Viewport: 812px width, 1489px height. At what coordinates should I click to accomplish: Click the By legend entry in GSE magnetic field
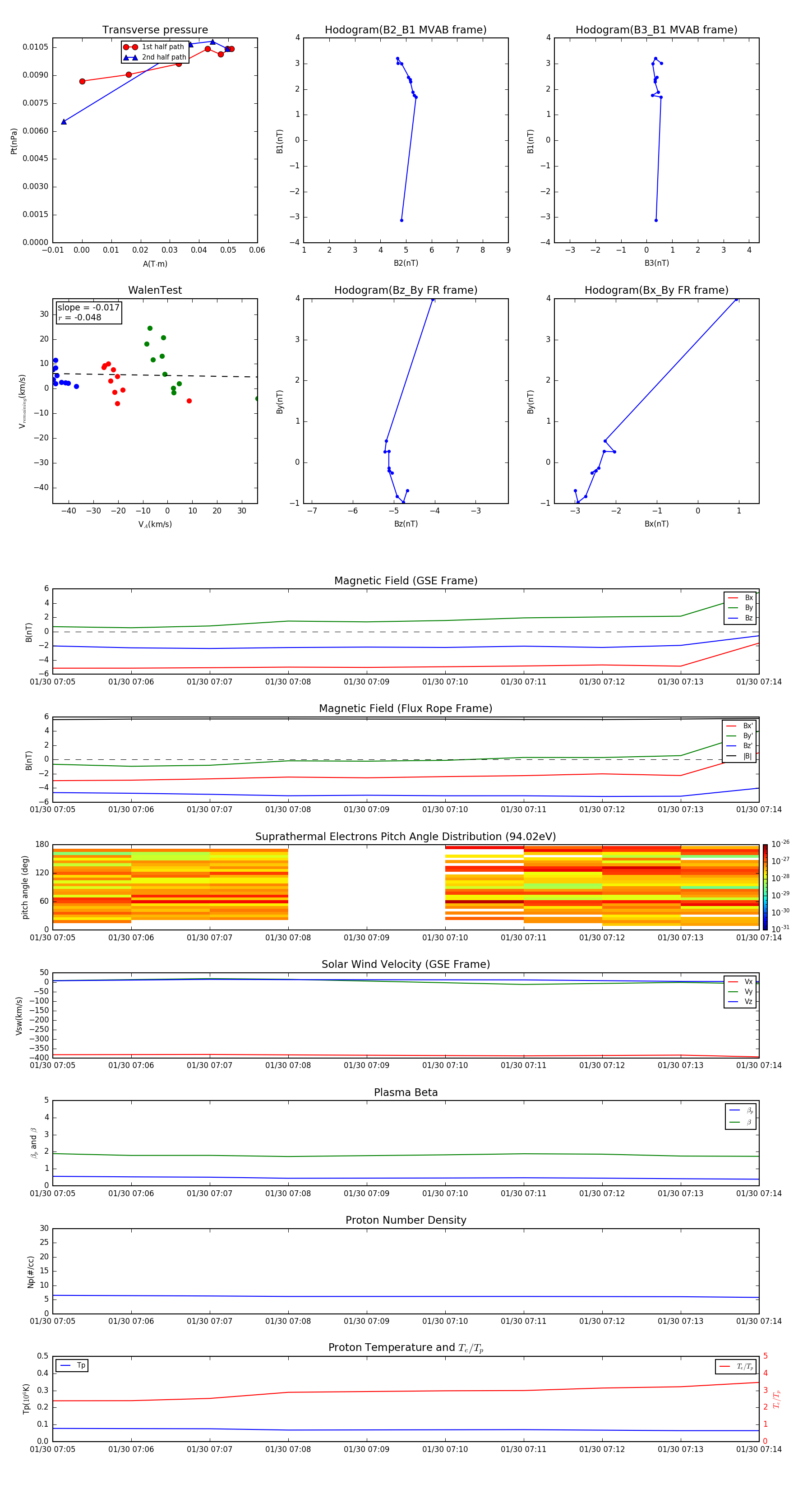(740, 607)
